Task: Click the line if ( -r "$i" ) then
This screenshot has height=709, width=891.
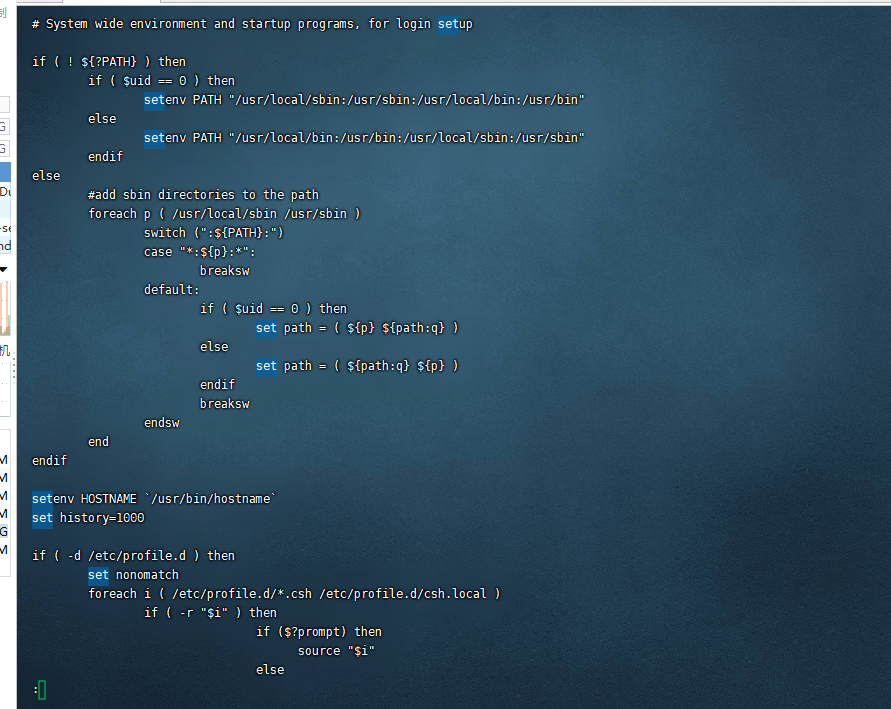Action: tap(210, 613)
